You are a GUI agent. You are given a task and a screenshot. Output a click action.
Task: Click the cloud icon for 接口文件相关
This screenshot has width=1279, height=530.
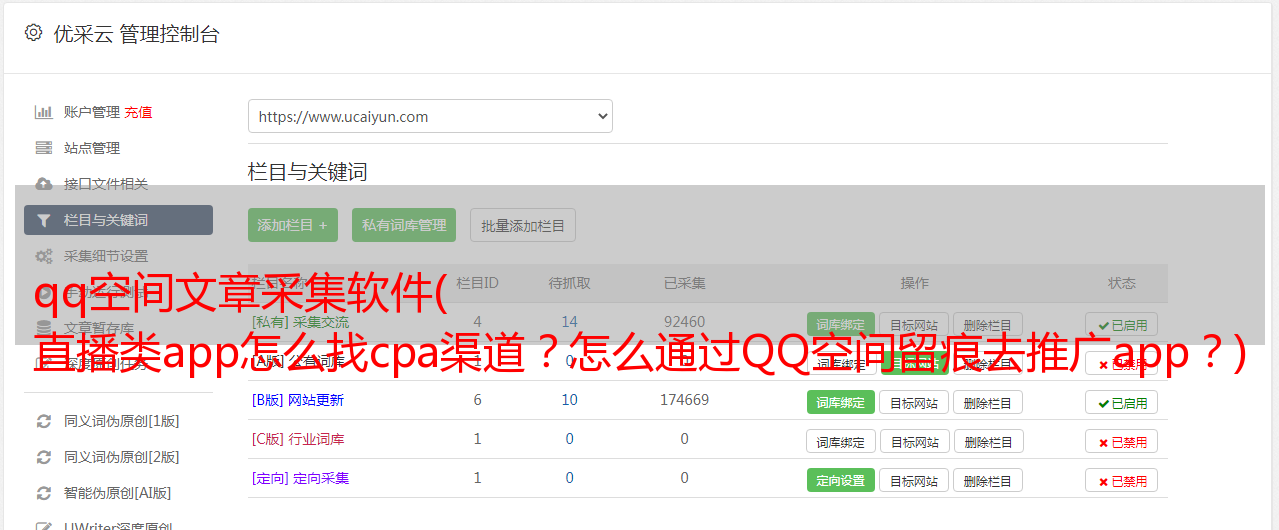coord(44,184)
